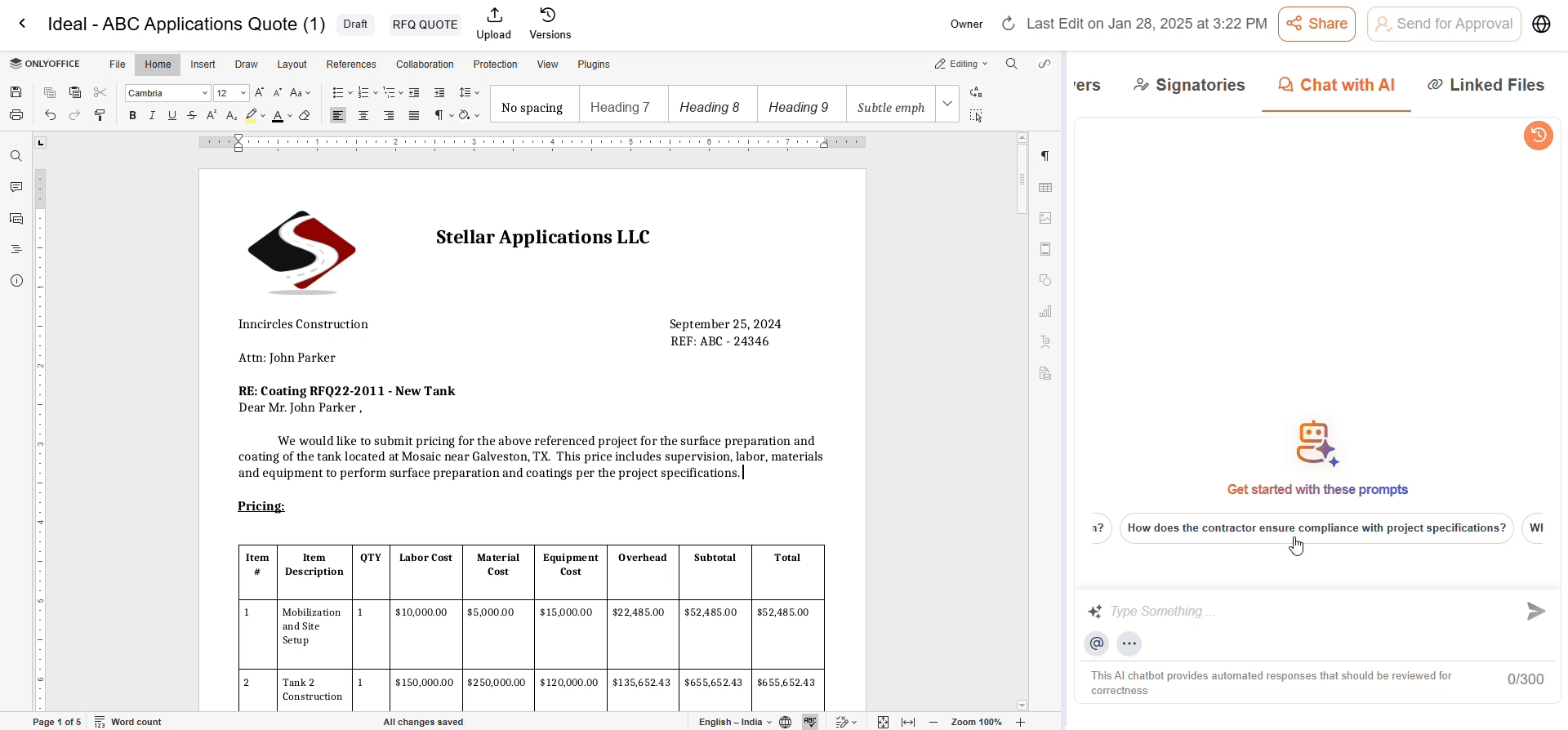Click the @ mention icon in the chat
1568x730 pixels.
[1097, 644]
